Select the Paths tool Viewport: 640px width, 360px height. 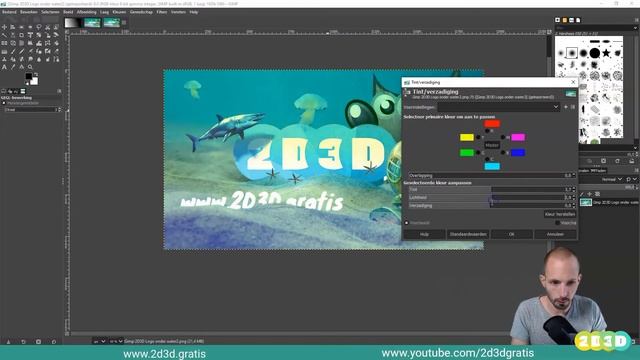pos(56,59)
